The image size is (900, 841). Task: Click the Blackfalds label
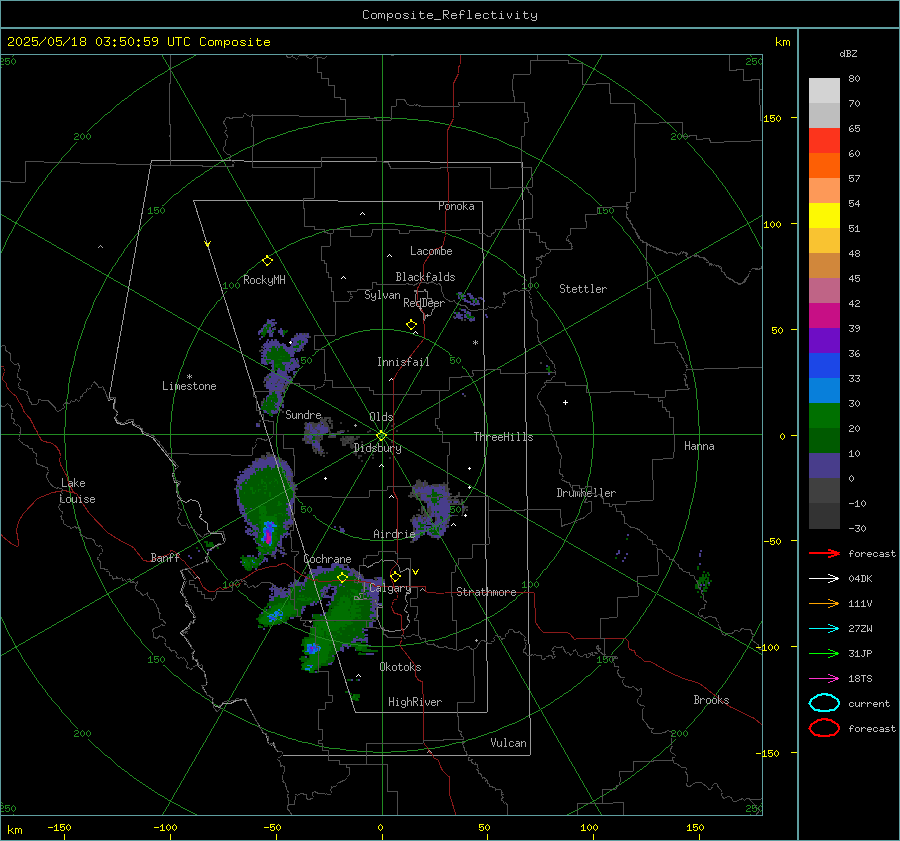[425, 277]
